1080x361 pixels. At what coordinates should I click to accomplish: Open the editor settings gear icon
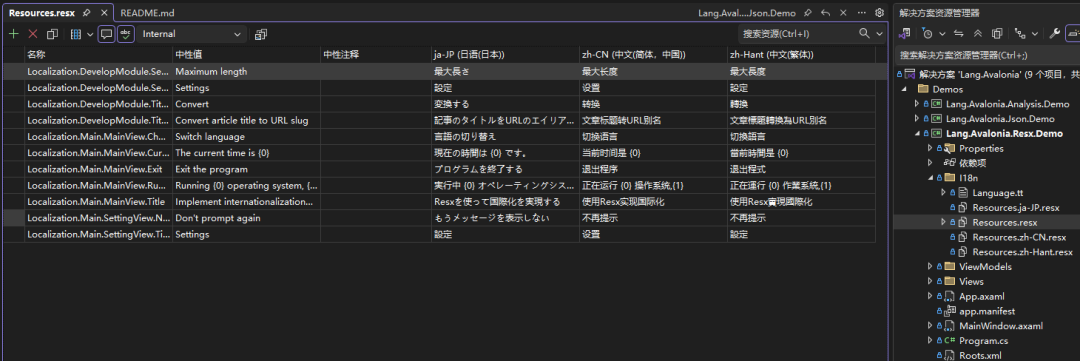click(x=879, y=12)
